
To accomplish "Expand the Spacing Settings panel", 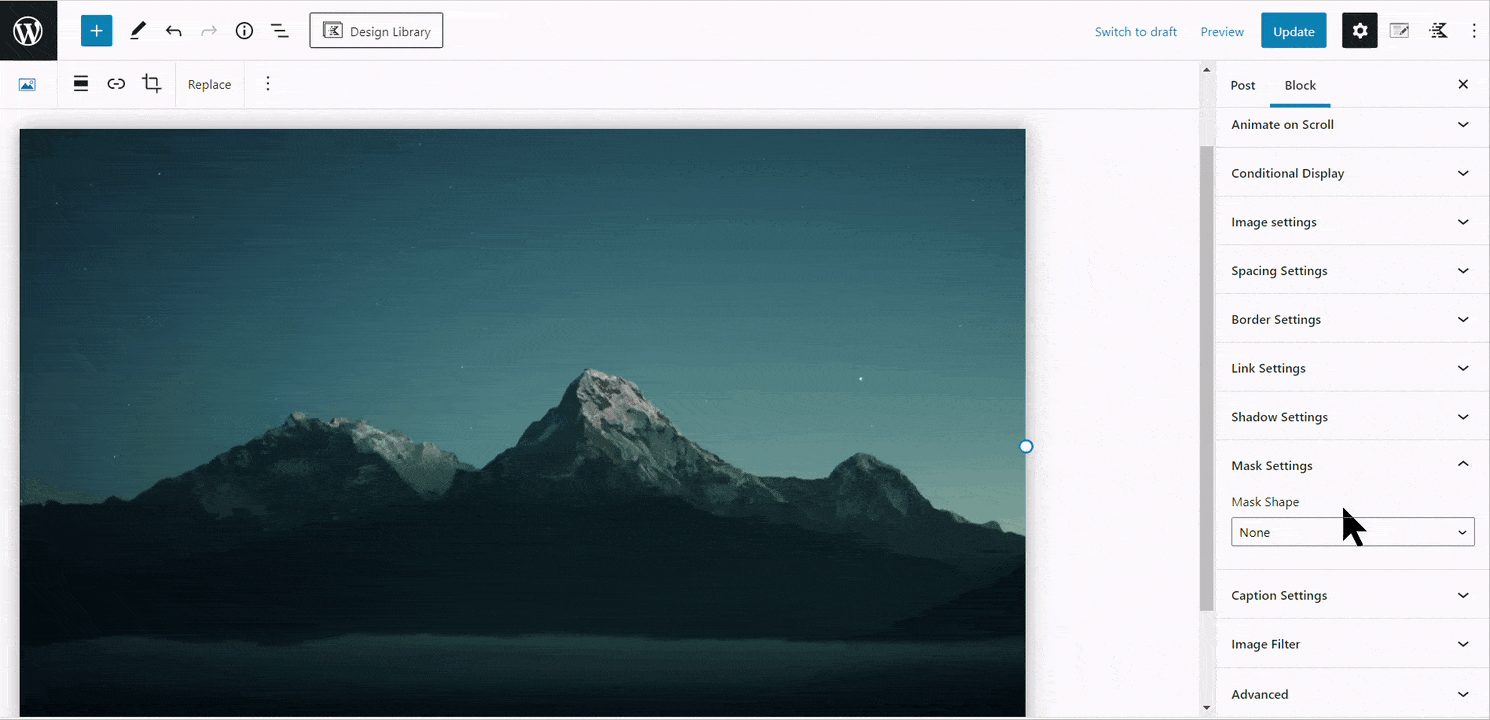I will coord(1352,271).
